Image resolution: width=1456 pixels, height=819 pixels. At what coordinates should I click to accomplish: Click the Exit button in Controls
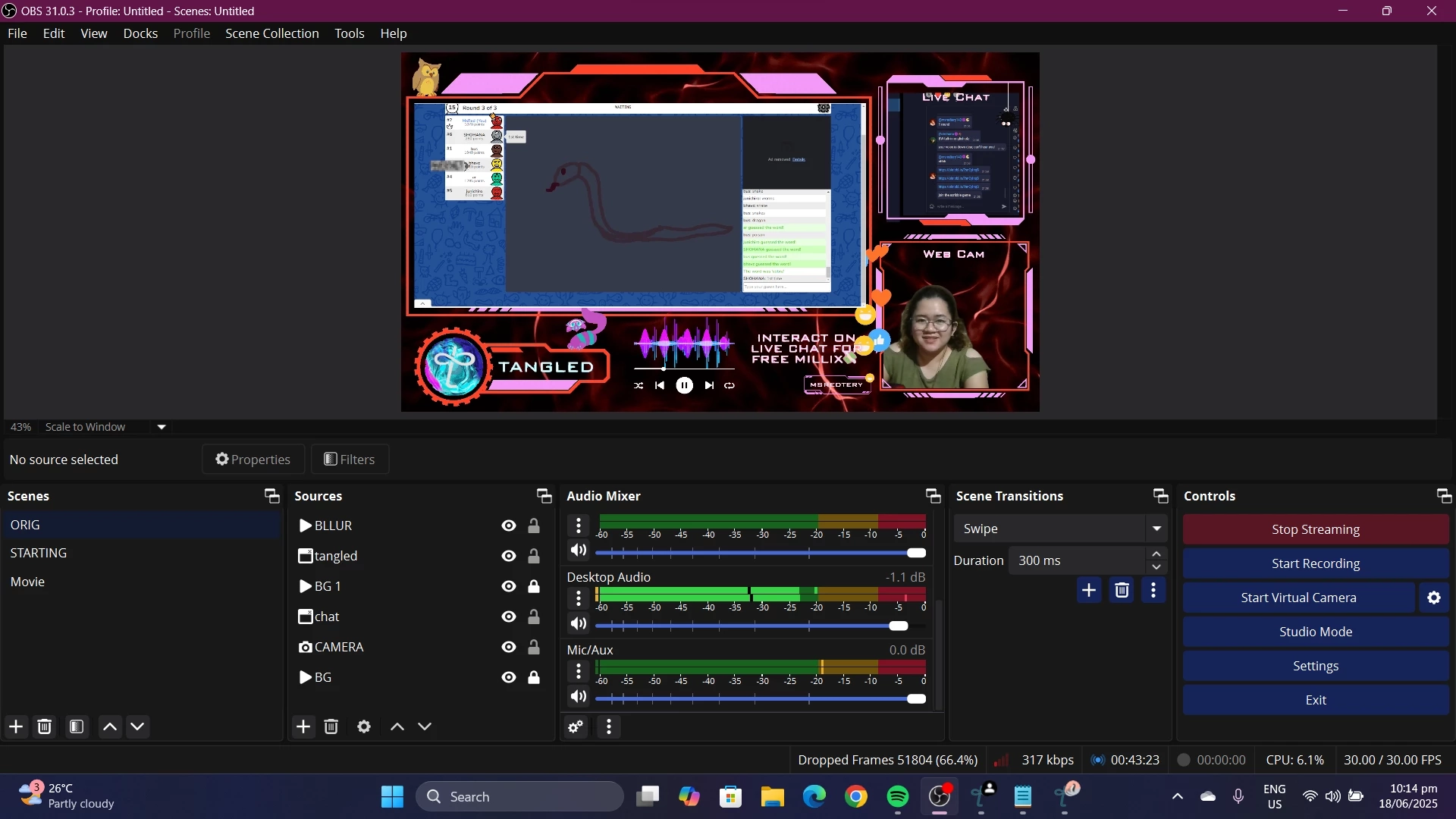click(1316, 700)
